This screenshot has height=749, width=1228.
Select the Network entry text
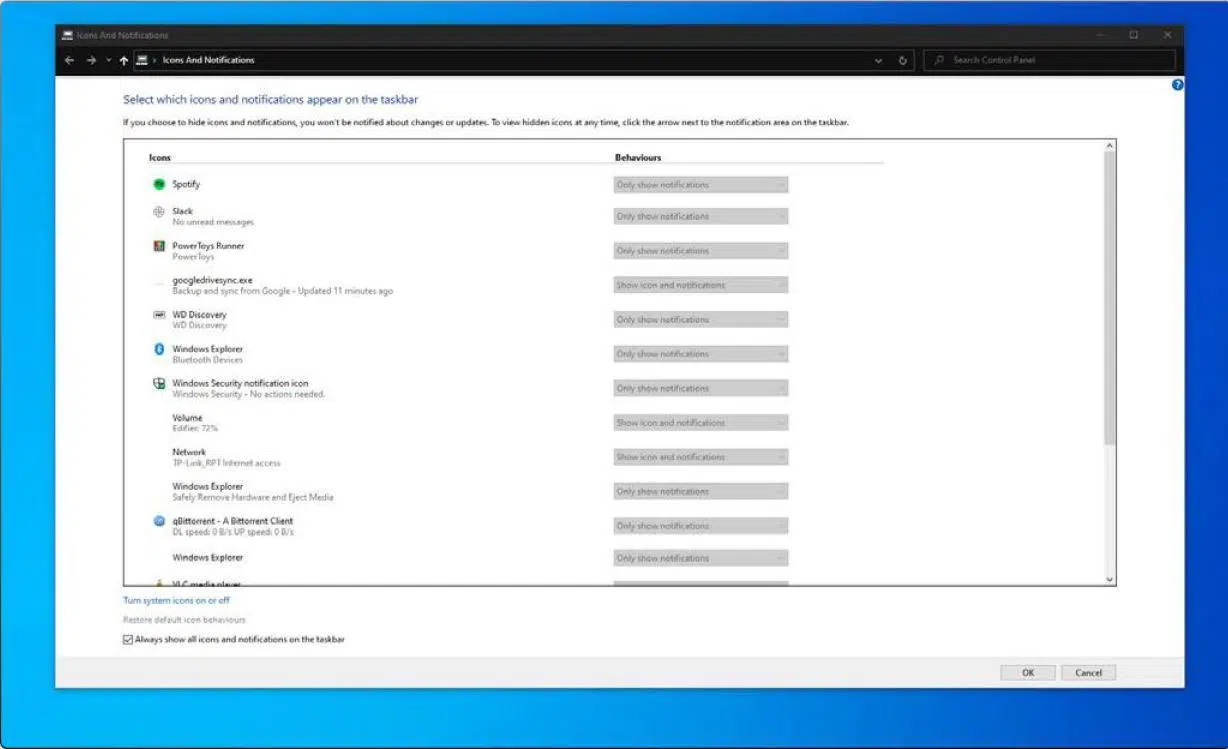point(189,452)
